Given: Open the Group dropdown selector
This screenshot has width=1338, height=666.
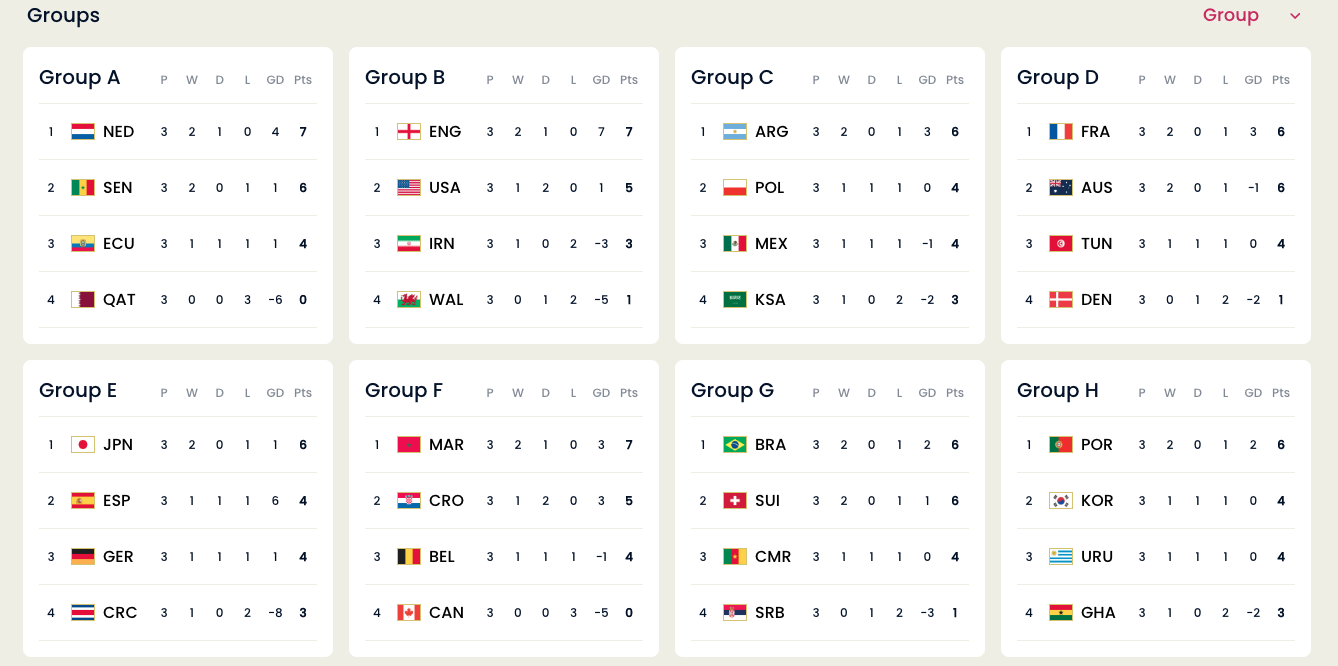Looking at the screenshot, I should click(1231, 15).
